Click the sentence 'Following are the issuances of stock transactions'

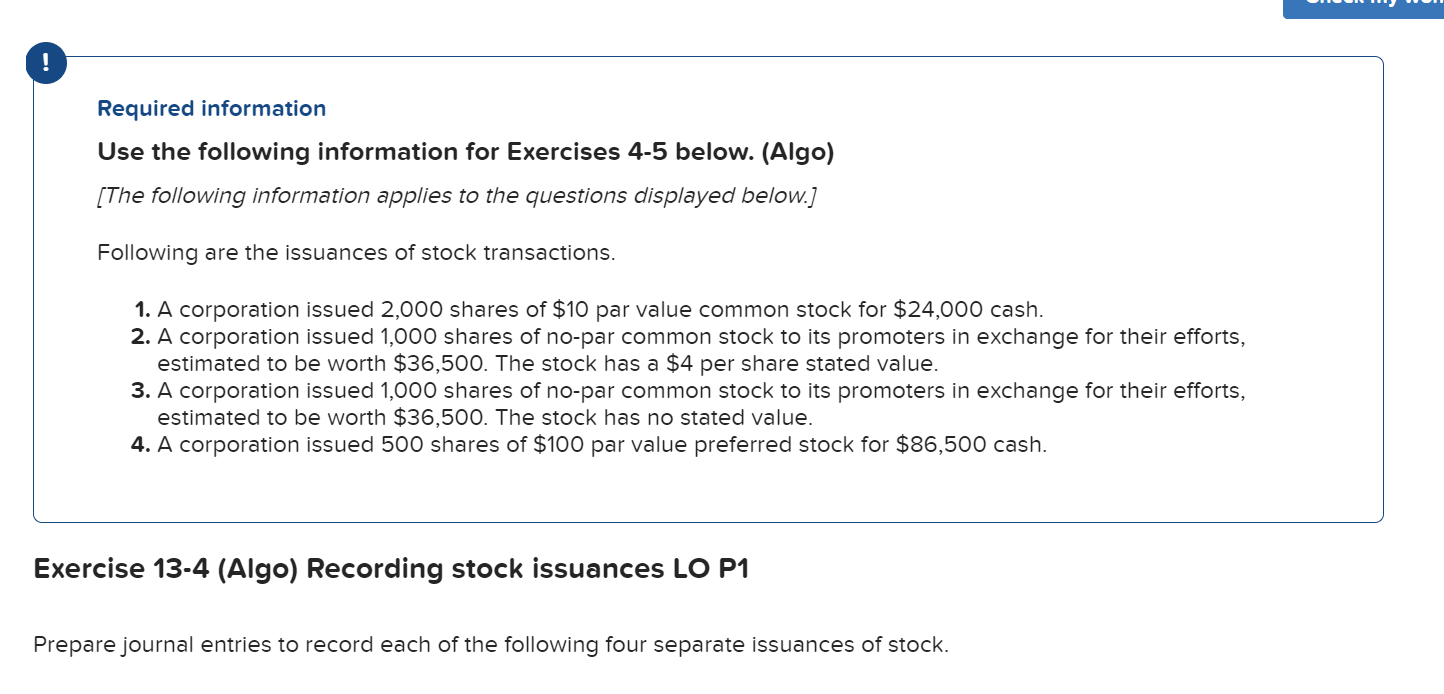click(357, 253)
